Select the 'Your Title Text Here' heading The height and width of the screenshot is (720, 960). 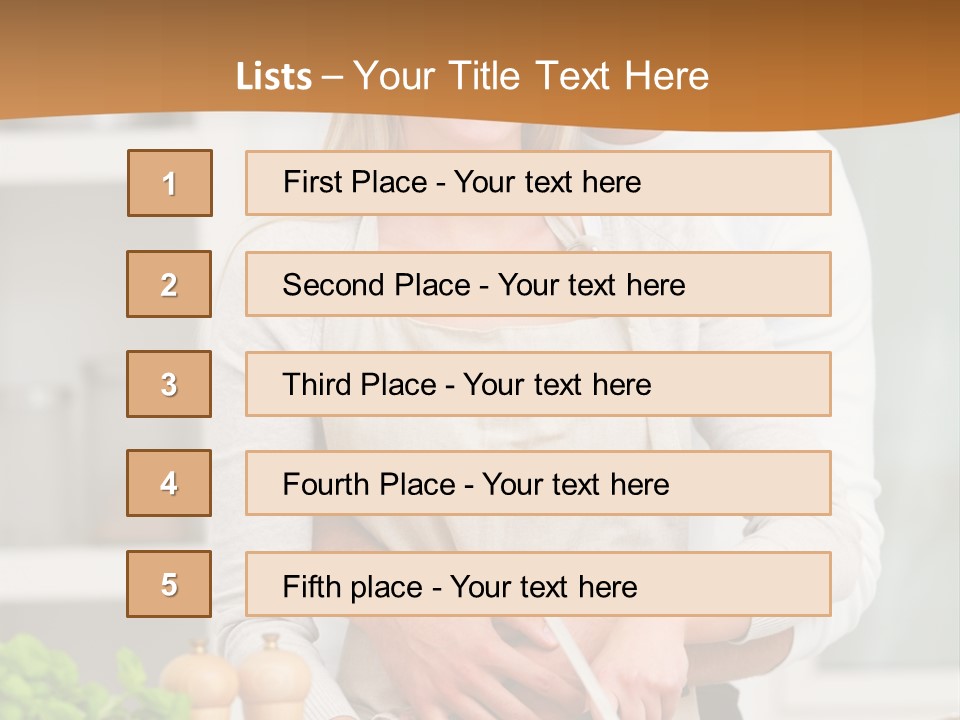click(x=531, y=76)
